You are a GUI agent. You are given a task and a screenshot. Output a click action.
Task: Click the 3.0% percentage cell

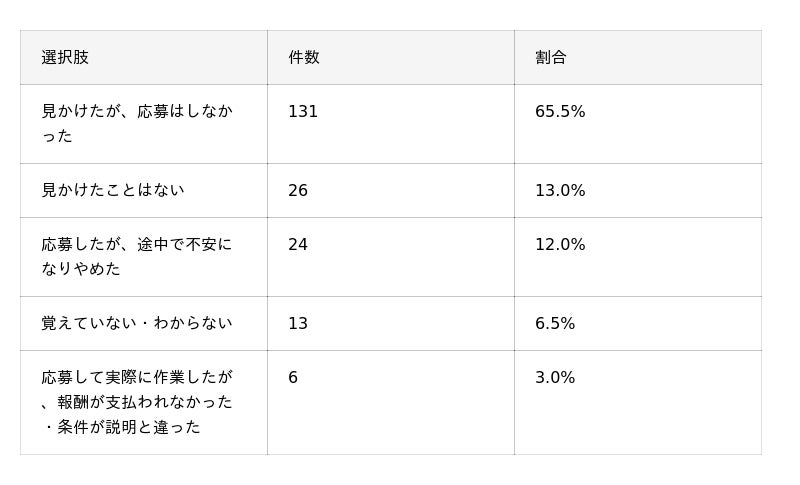(555, 377)
